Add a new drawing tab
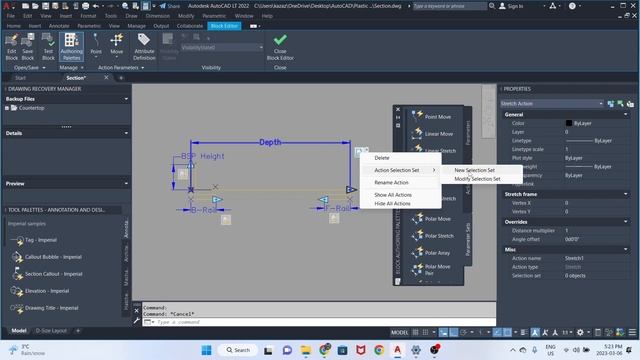The width and height of the screenshot is (640, 360). (x=121, y=78)
